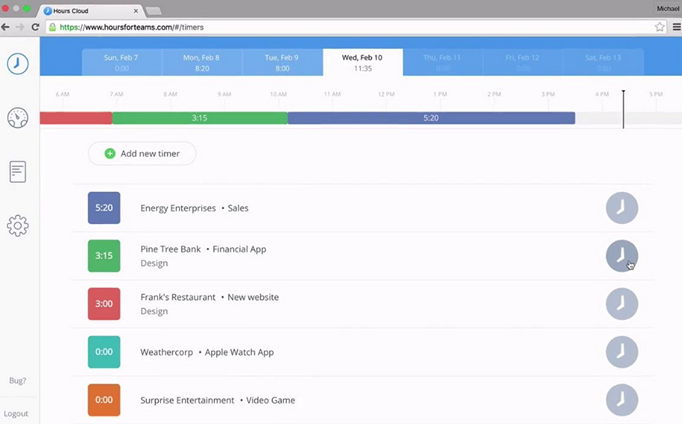Open the Timers clock icon in sidebar
The image size is (682, 424).
(x=17, y=63)
